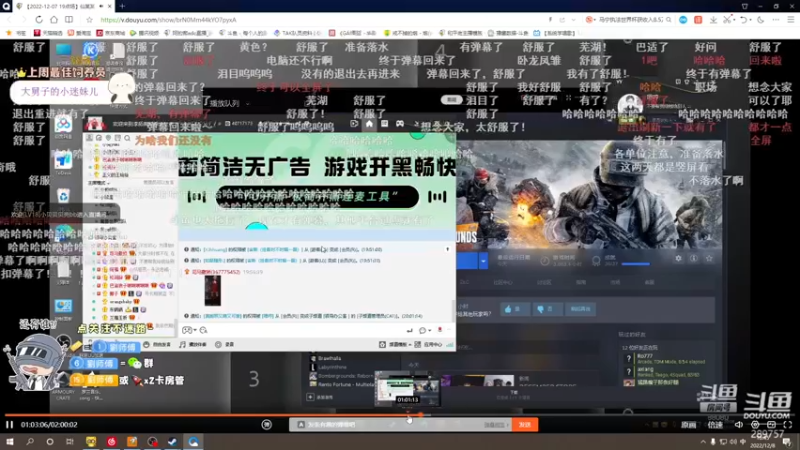This screenshot has width=800, height=450.
Task: Mute the Douyu player volume icon
Action: [x=738, y=424]
